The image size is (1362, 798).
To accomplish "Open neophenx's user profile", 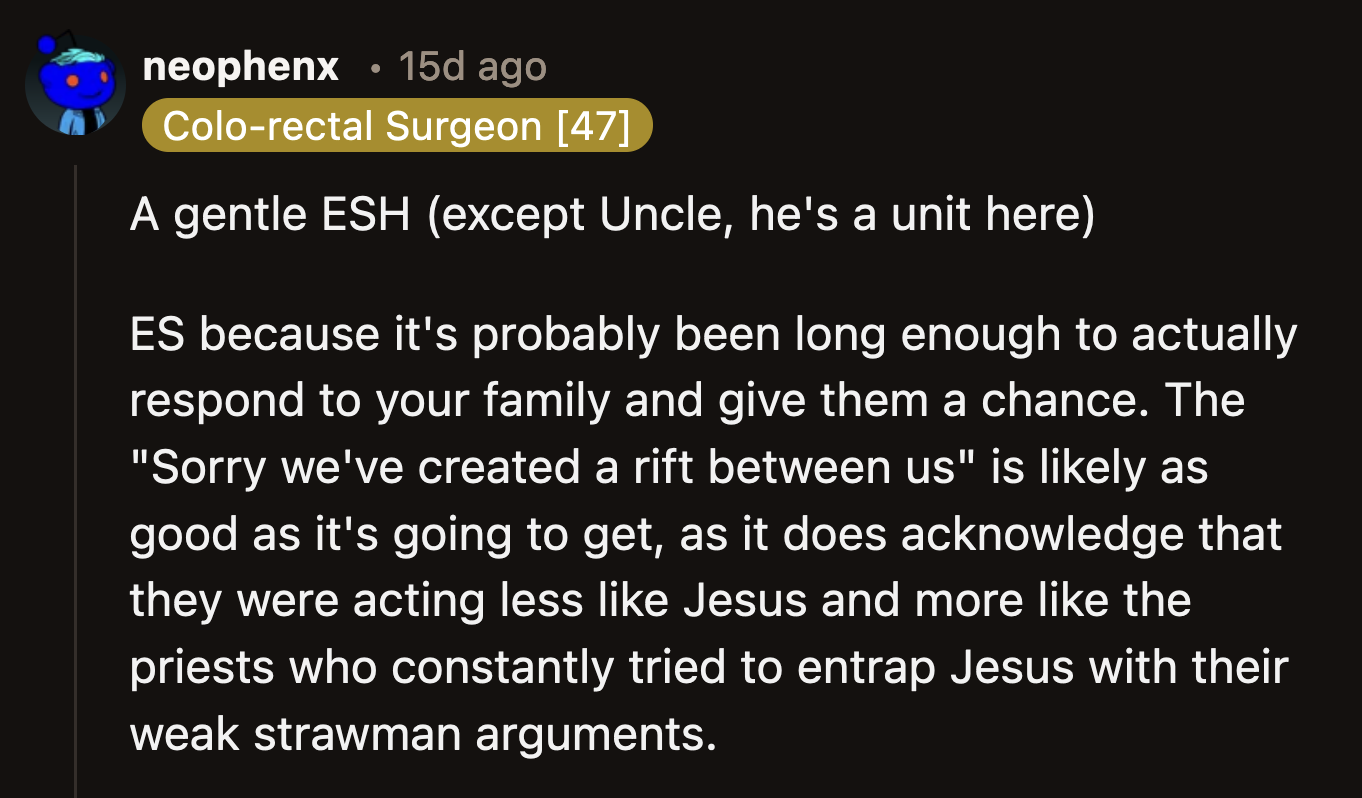I will tap(240, 66).
